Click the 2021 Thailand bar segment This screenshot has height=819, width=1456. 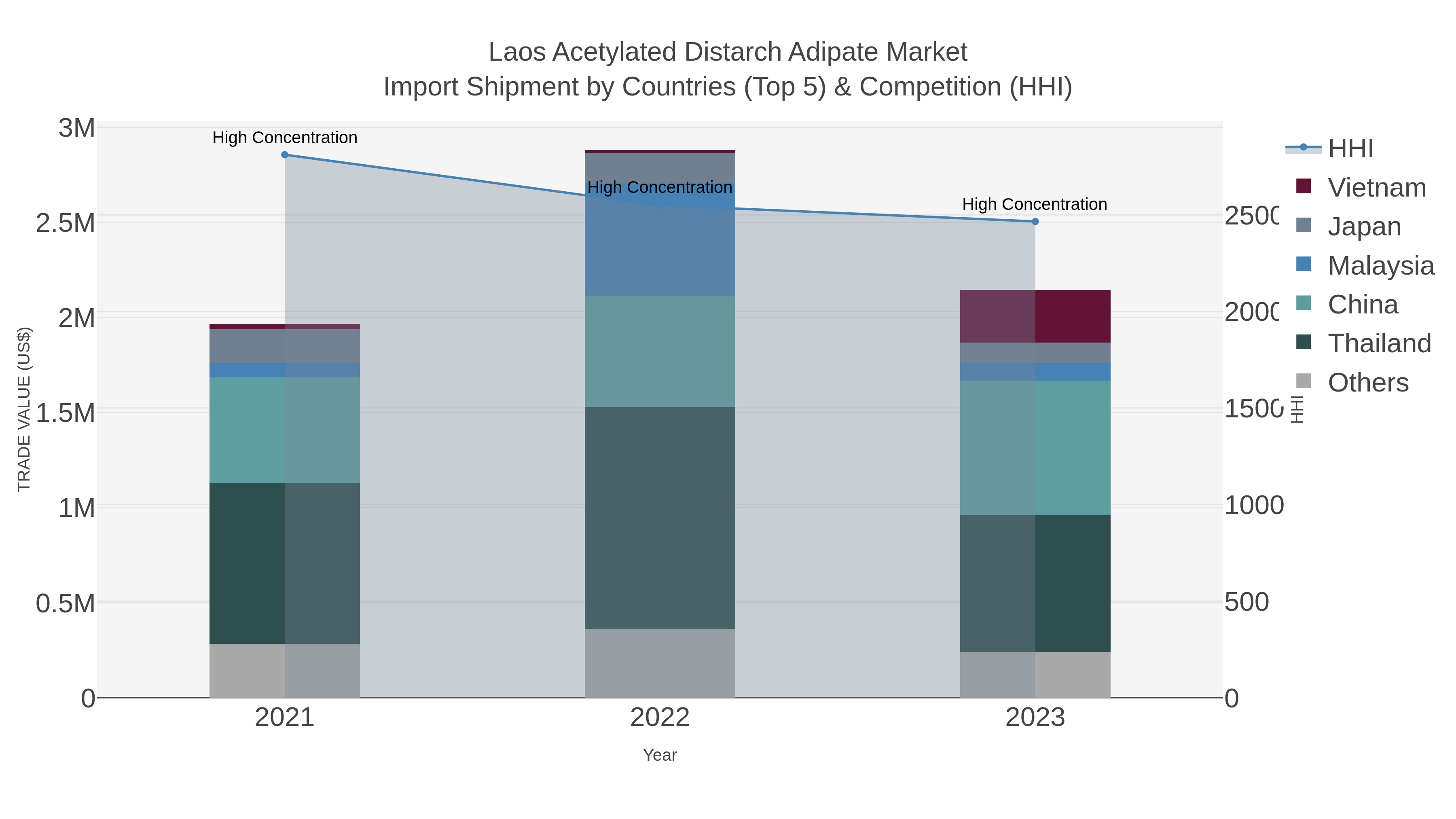[x=285, y=563]
